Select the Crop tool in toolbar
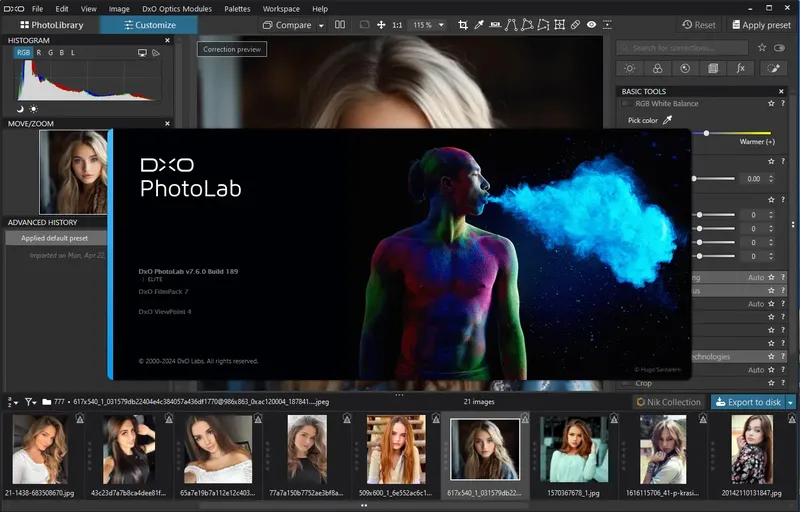This screenshot has height=512, width=800. (463, 24)
